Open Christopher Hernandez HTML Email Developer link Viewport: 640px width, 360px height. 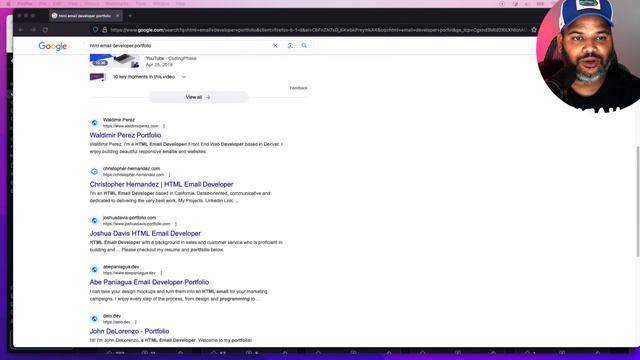tap(162, 184)
